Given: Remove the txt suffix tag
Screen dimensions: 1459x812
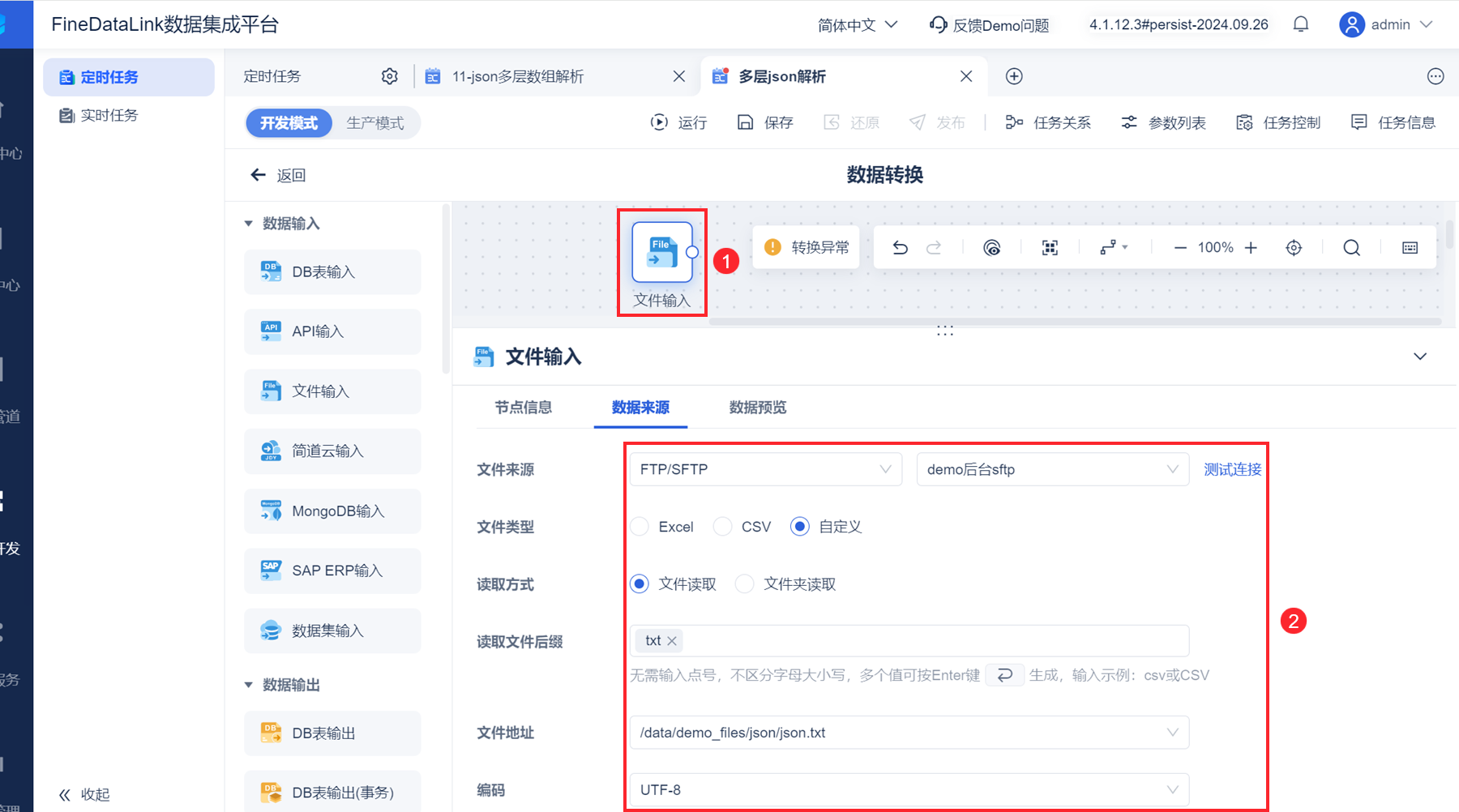Looking at the screenshot, I should [x=672, y=641].
